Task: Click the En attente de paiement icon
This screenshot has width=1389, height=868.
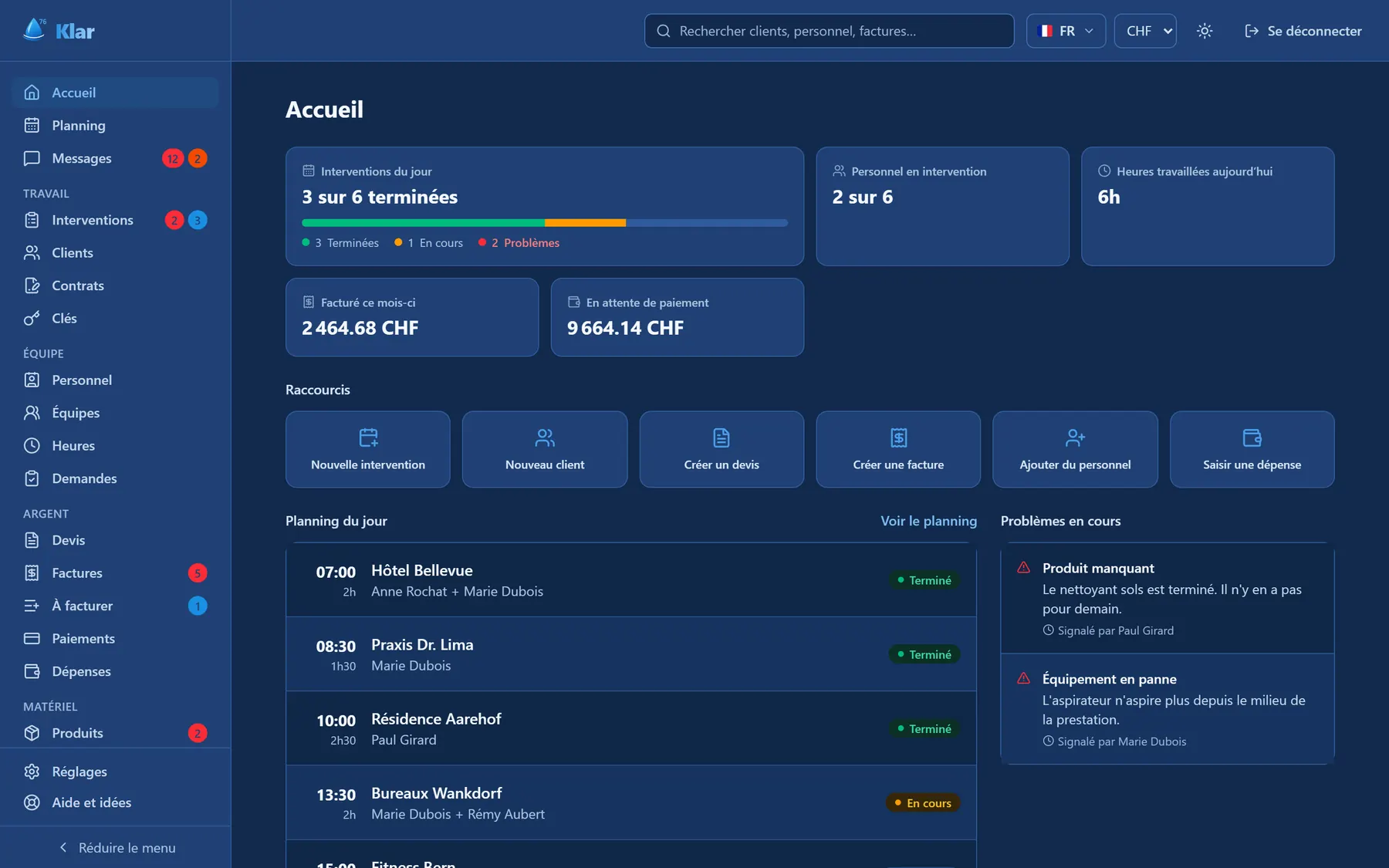Action: coord(574,302)
